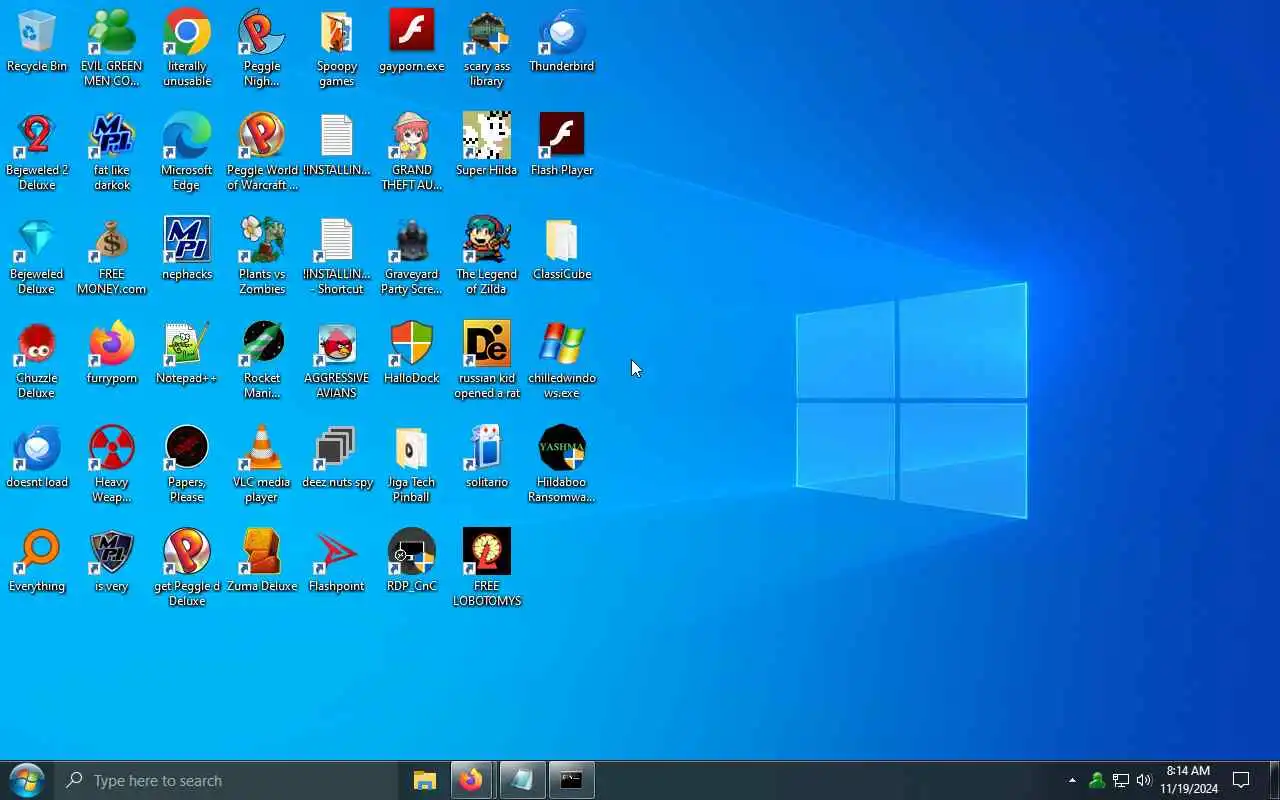Open the ClassiCube folder
1280x800 pixels.
click(x=562, y=250)
